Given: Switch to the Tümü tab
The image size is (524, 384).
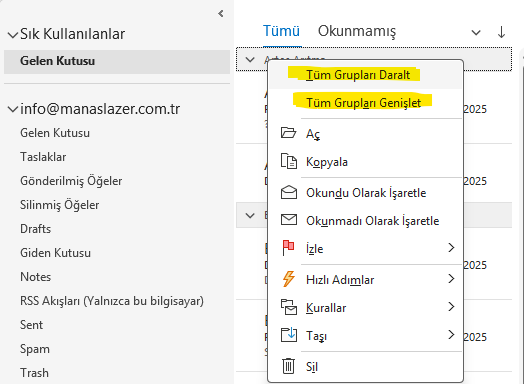Looking at the screenshot, I should tap(281, 31).
